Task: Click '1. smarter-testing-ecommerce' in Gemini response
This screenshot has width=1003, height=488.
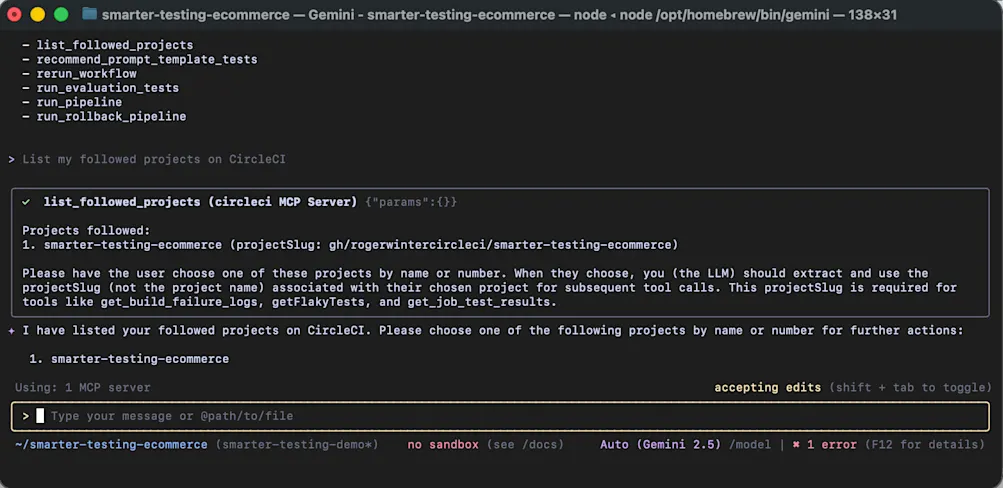Action: pyautogui.click(x=129, y=359)
